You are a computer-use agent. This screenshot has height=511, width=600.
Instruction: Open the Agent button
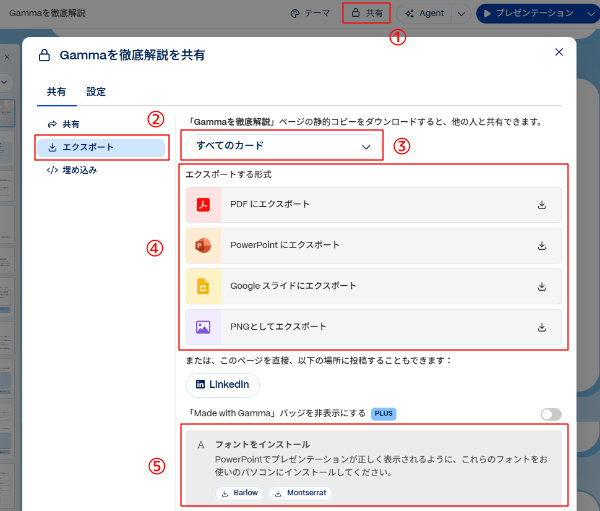(x=425, y=13)
